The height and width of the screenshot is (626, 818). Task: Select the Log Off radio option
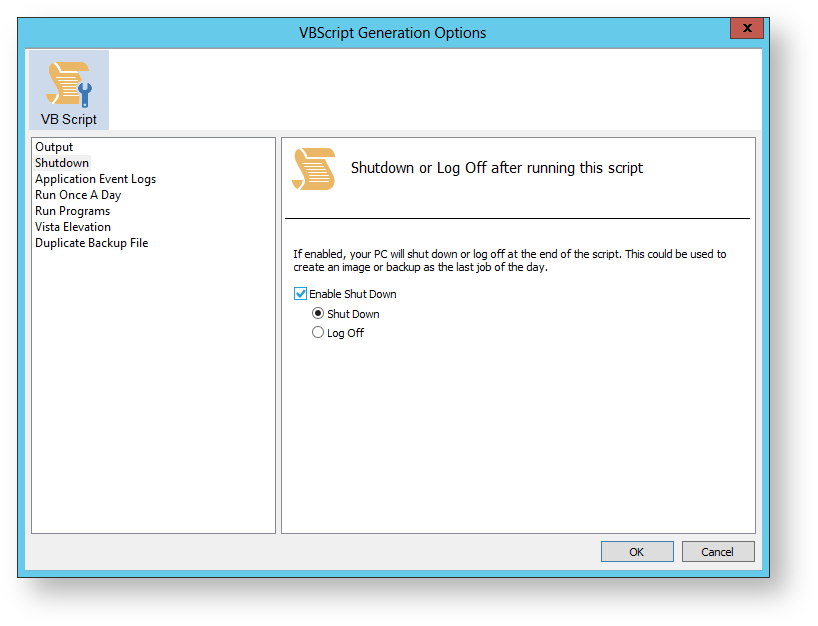coord(318,332)
